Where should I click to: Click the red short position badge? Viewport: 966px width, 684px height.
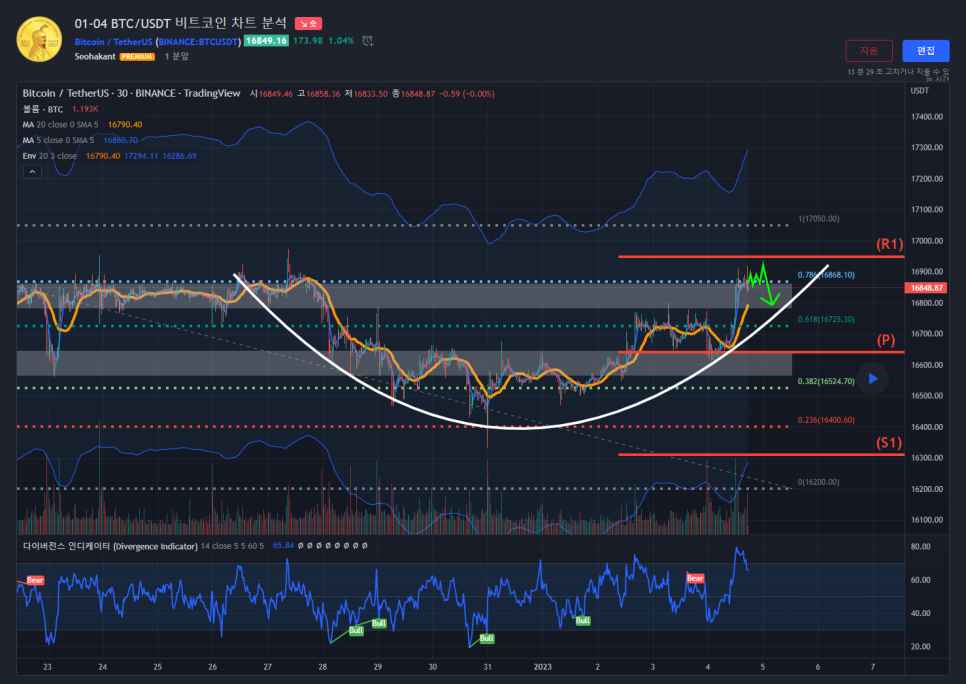click(308, 23)
